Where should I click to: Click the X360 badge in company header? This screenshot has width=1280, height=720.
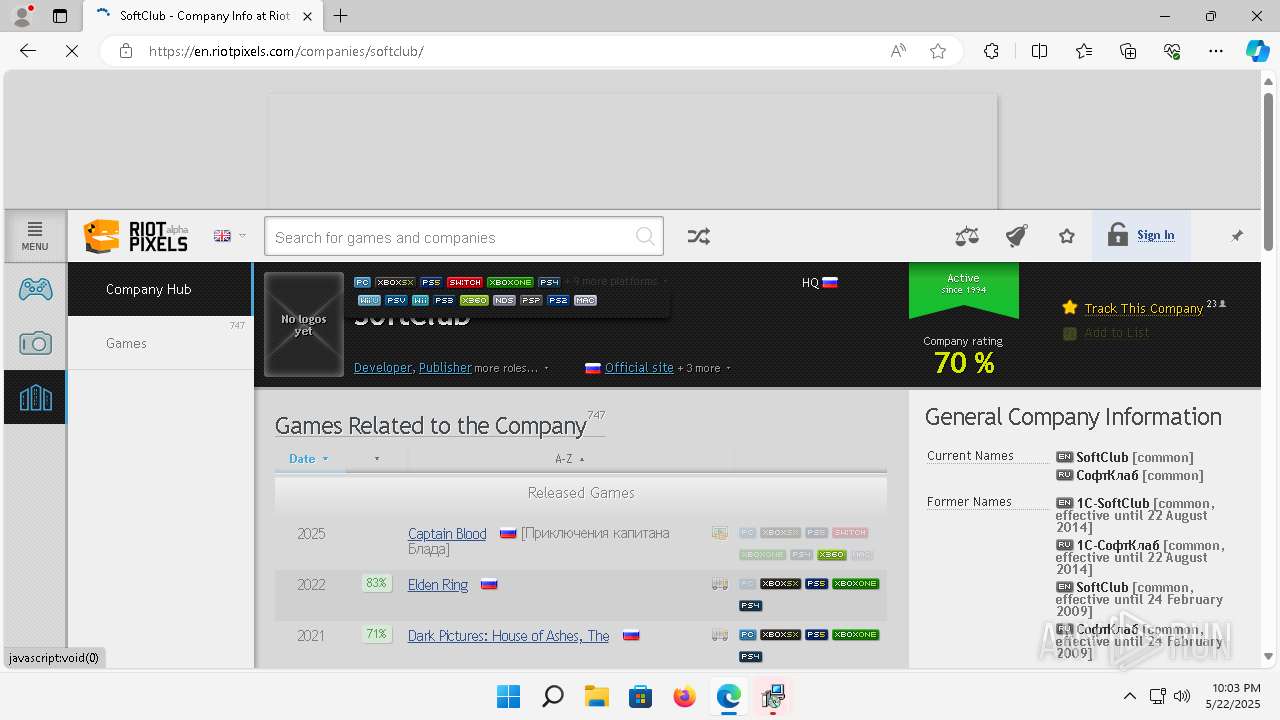tap(474, 300)
